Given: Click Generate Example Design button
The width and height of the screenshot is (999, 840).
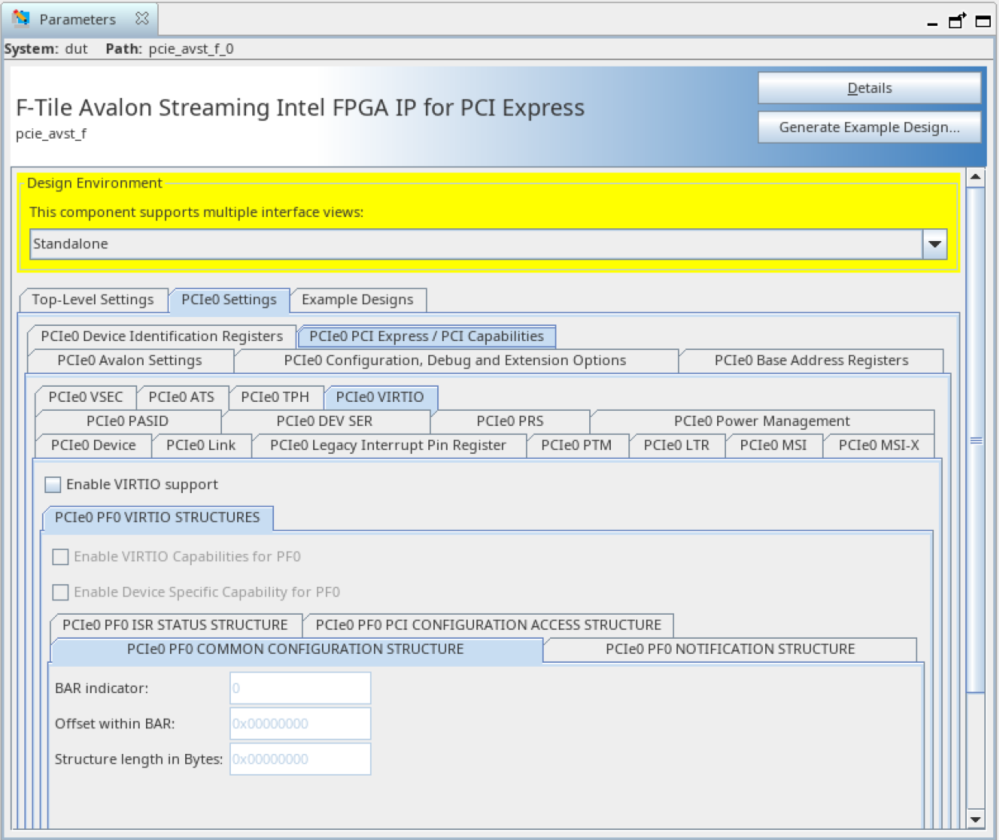Looking at the screenshot, I should click(x=869, y=127).
